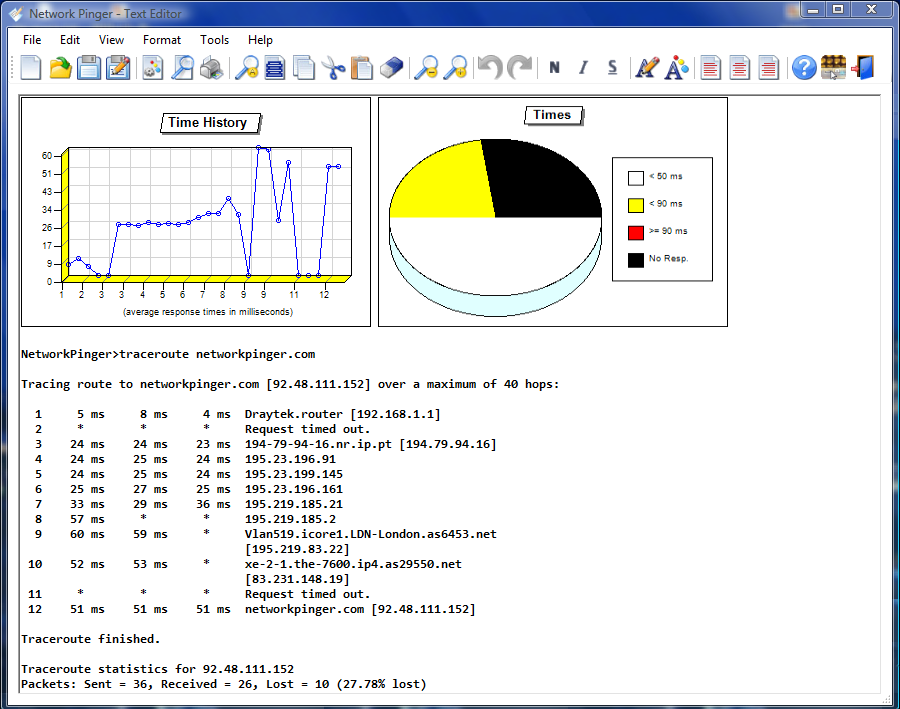The height and width of the screenshot is (709, 900).
Task: Click the 'NetworkPinger>traceroute networkpinger.com' command line
Action: click(168, 354)
